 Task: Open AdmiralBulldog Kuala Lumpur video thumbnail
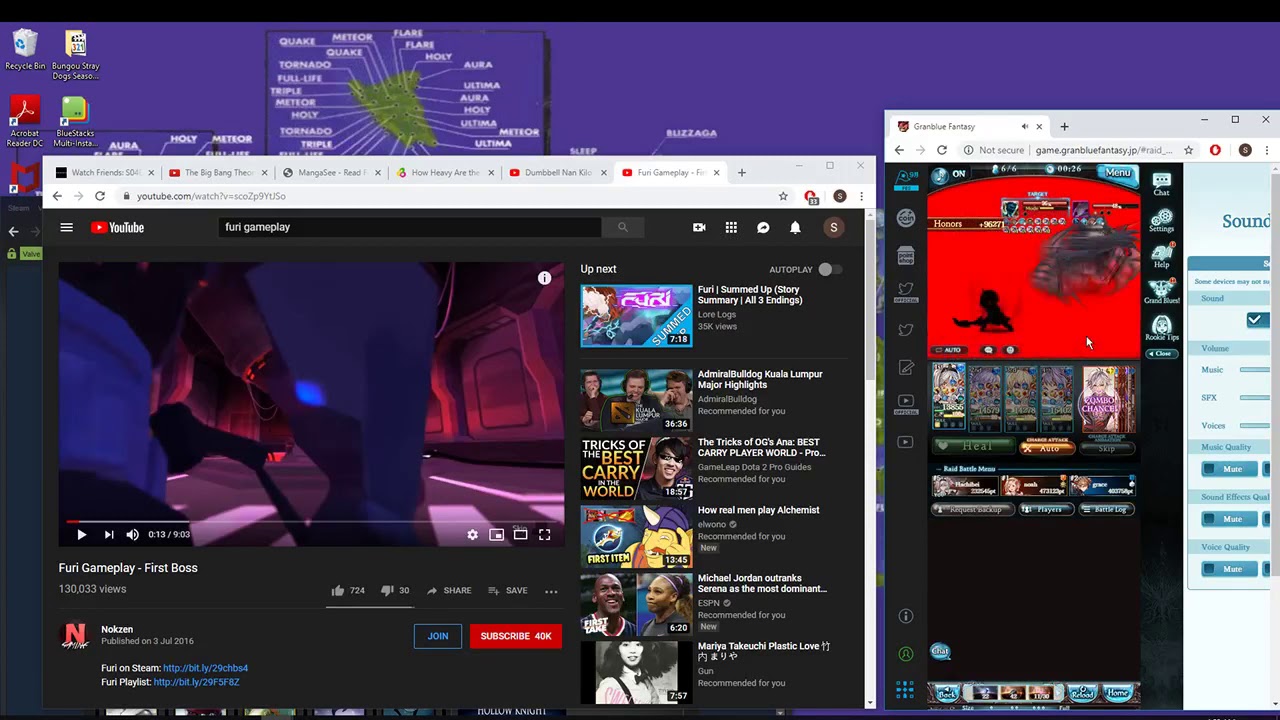636,400
